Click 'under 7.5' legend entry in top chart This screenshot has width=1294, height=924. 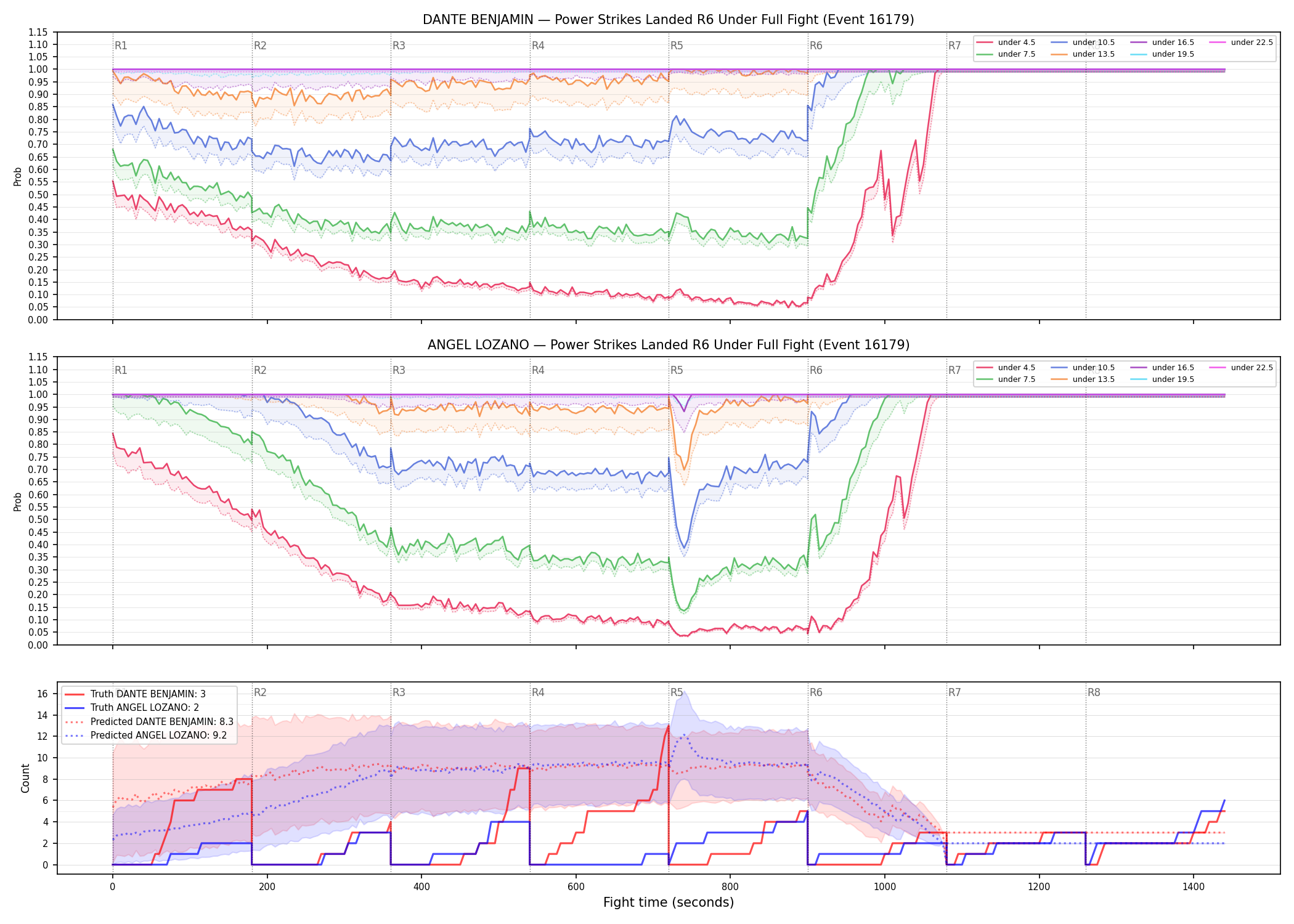click(1006, 54)
